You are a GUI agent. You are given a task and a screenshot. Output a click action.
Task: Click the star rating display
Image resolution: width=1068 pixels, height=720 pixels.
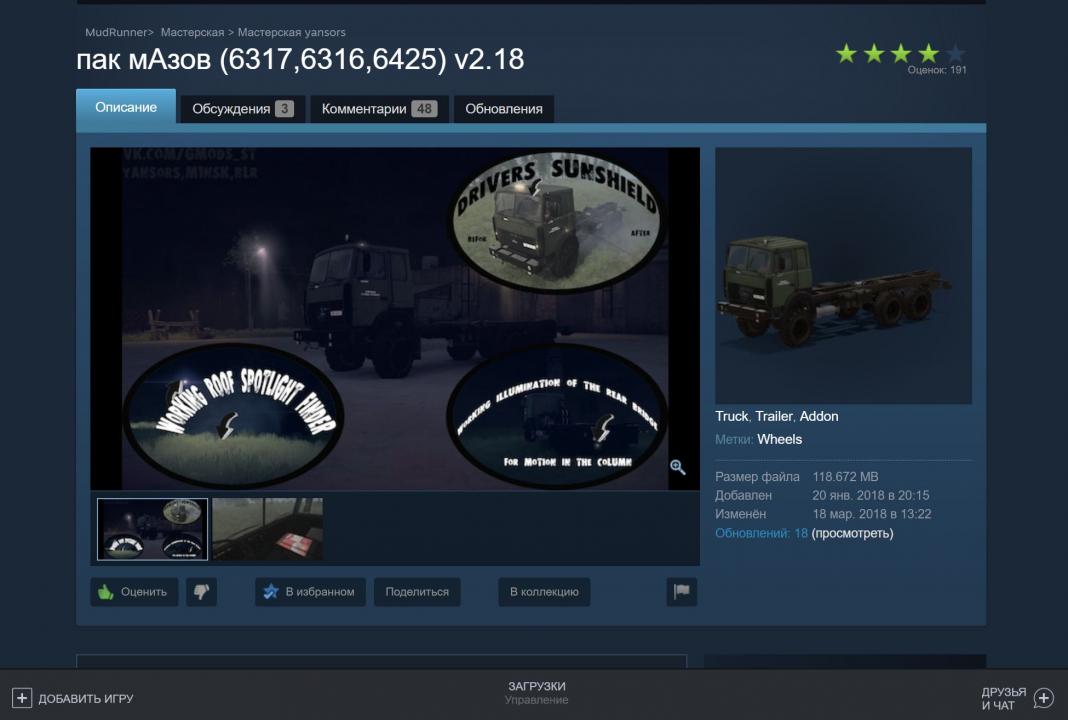900,54
